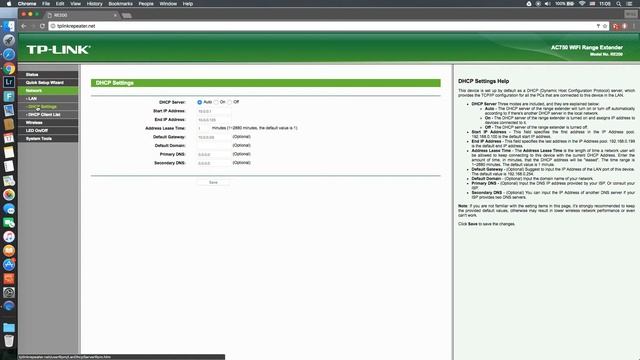Open the Apple menu
The height and width of the screenshot is (360, 640).
point(9,4)
